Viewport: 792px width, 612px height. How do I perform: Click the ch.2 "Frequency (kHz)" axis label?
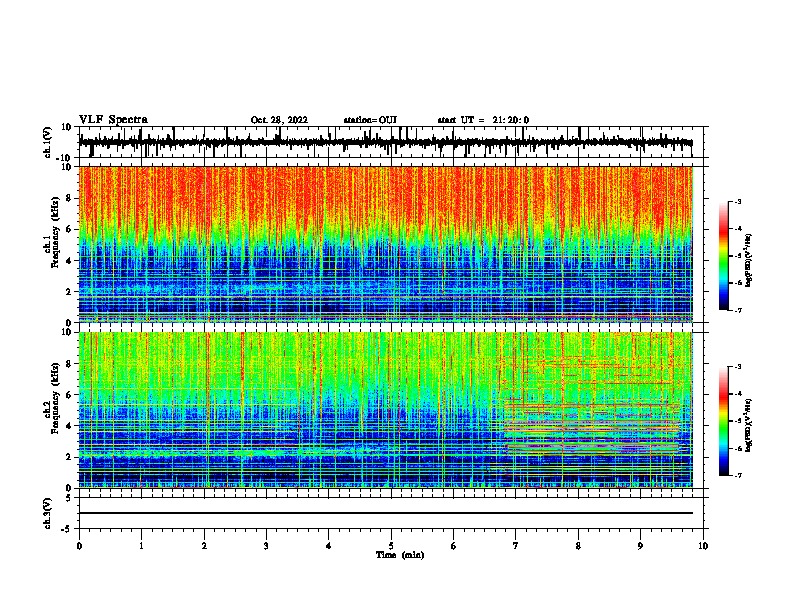tap(56, 398)
